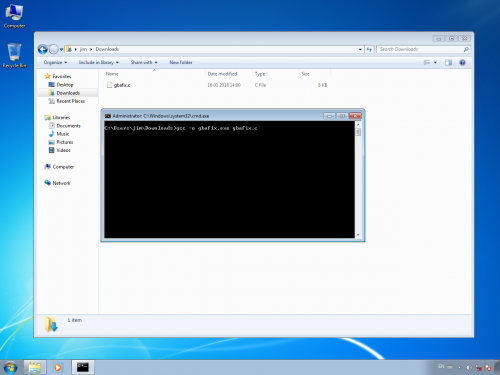Click the search magnifier icon
The height and width of the screenshot is (375, 500).
466,49
